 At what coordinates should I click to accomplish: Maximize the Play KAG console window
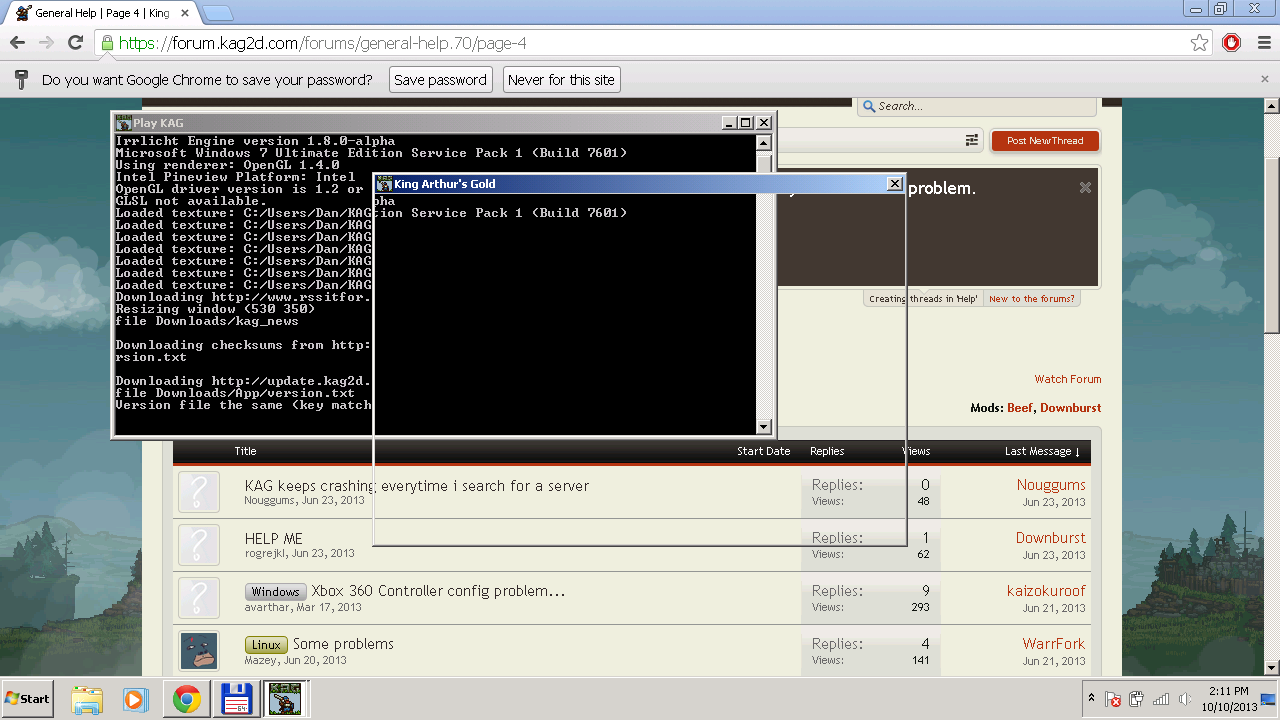click(745, 123)
